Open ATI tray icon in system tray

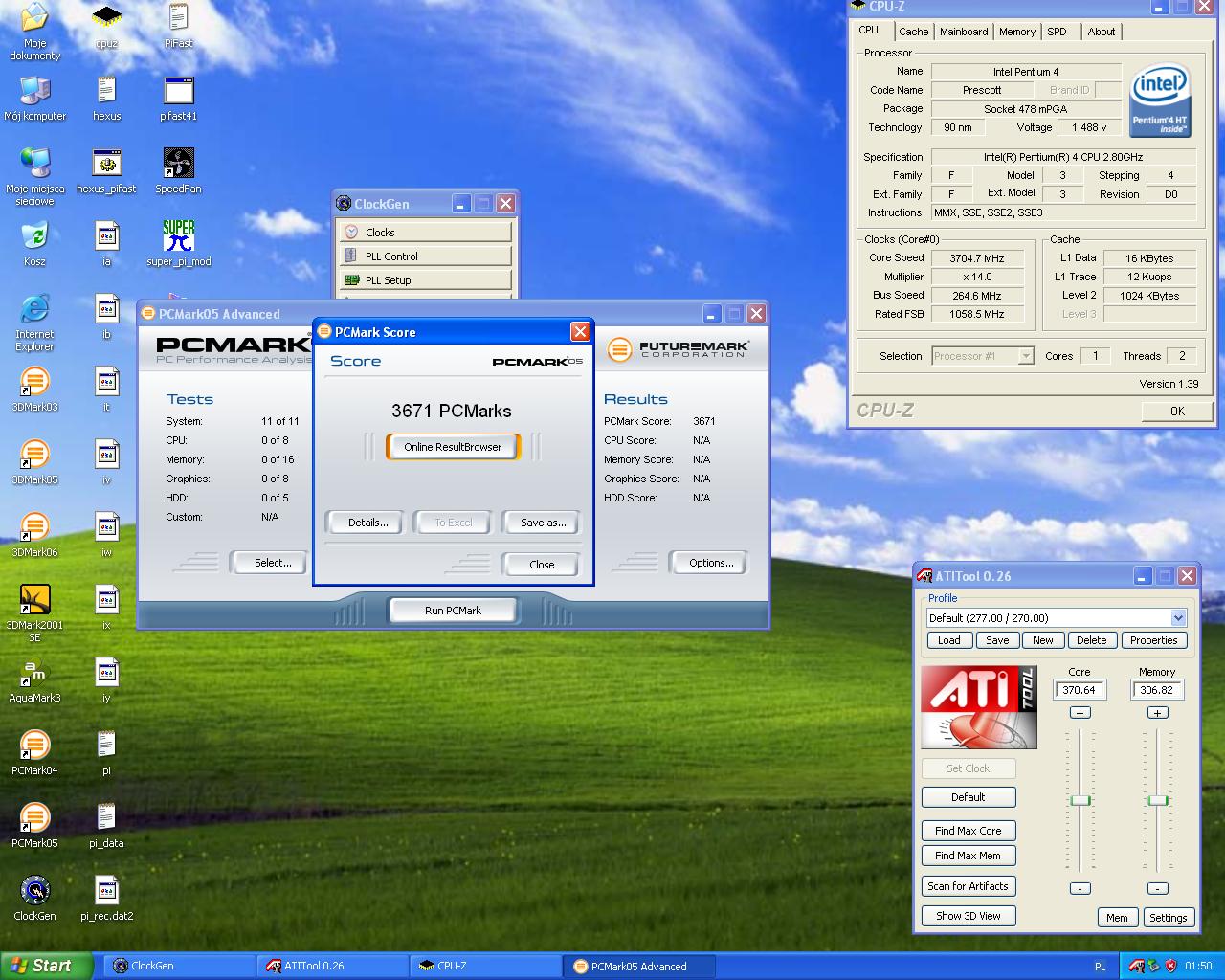[x=1136, y=966]
